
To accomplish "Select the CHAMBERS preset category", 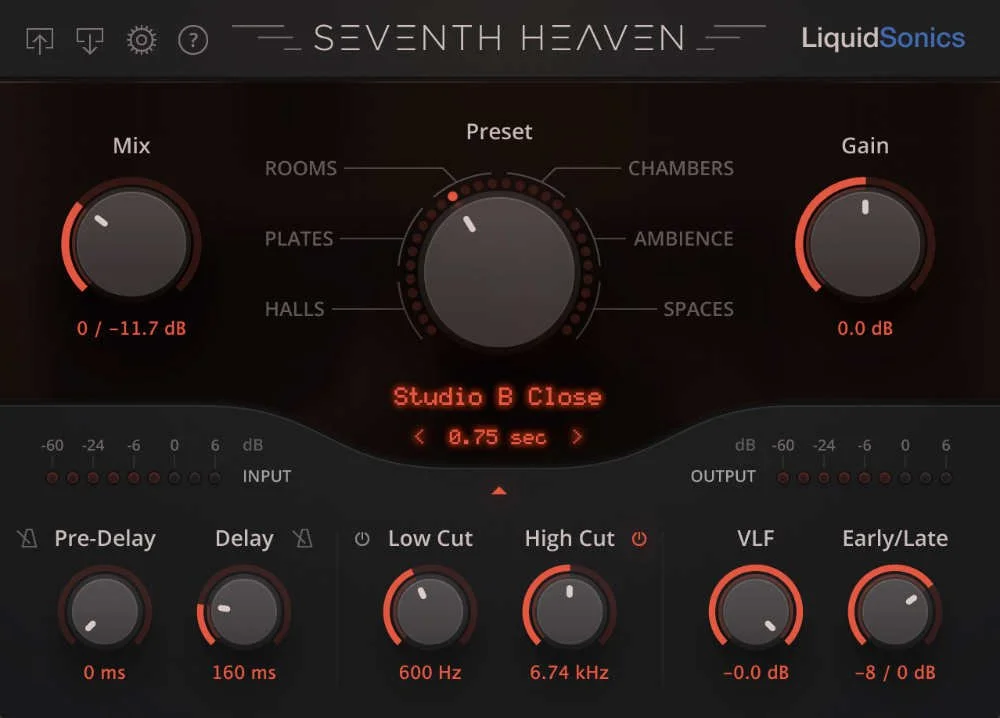I will (x=680, y=168).
